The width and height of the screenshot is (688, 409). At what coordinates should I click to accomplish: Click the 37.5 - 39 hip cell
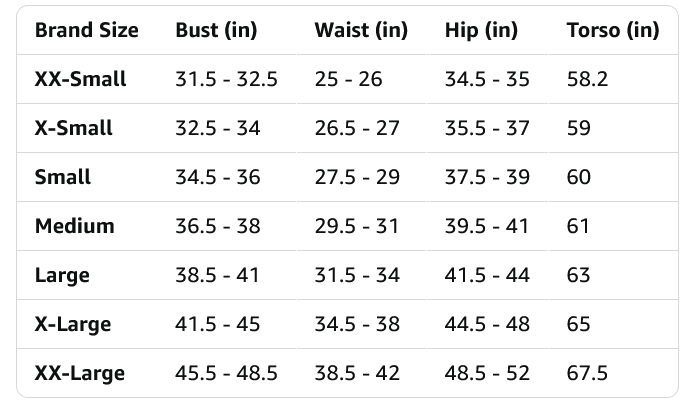coord(487,177)
